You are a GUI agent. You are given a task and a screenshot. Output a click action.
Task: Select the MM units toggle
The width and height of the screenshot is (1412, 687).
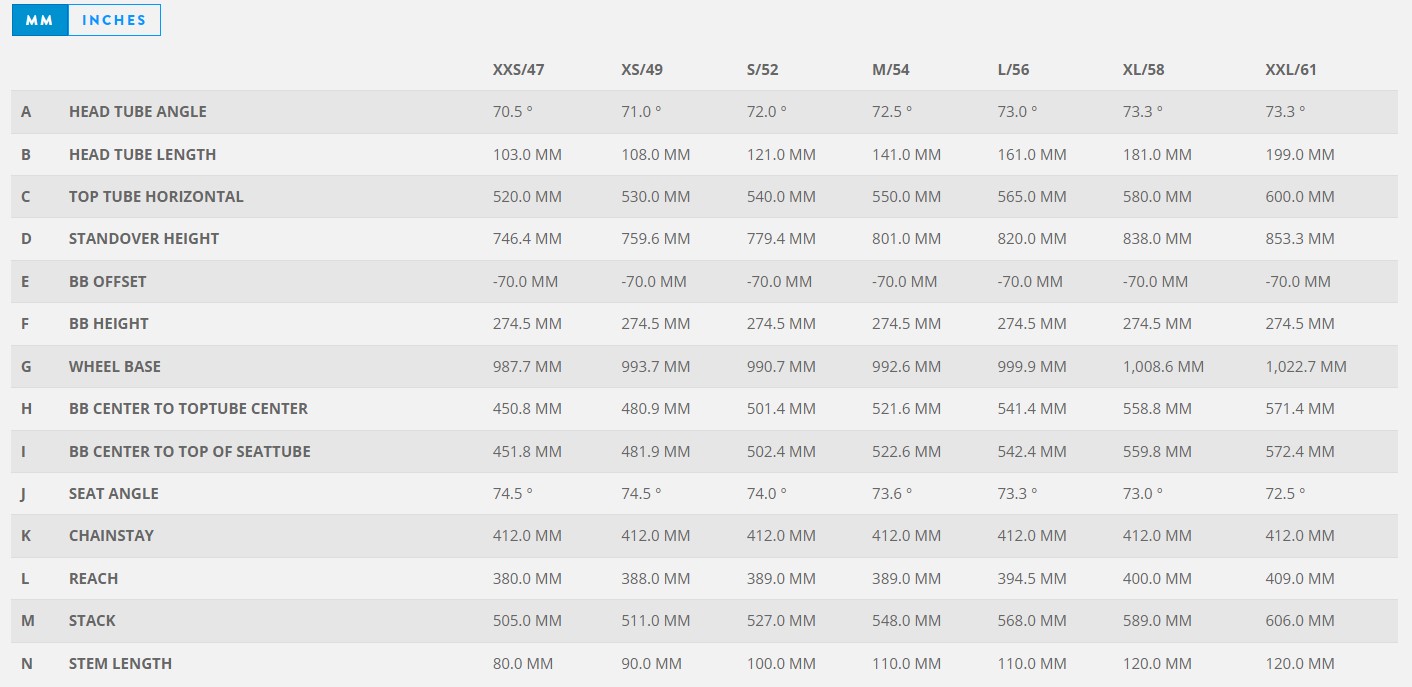pyautogui.click(x=40, y=20)
